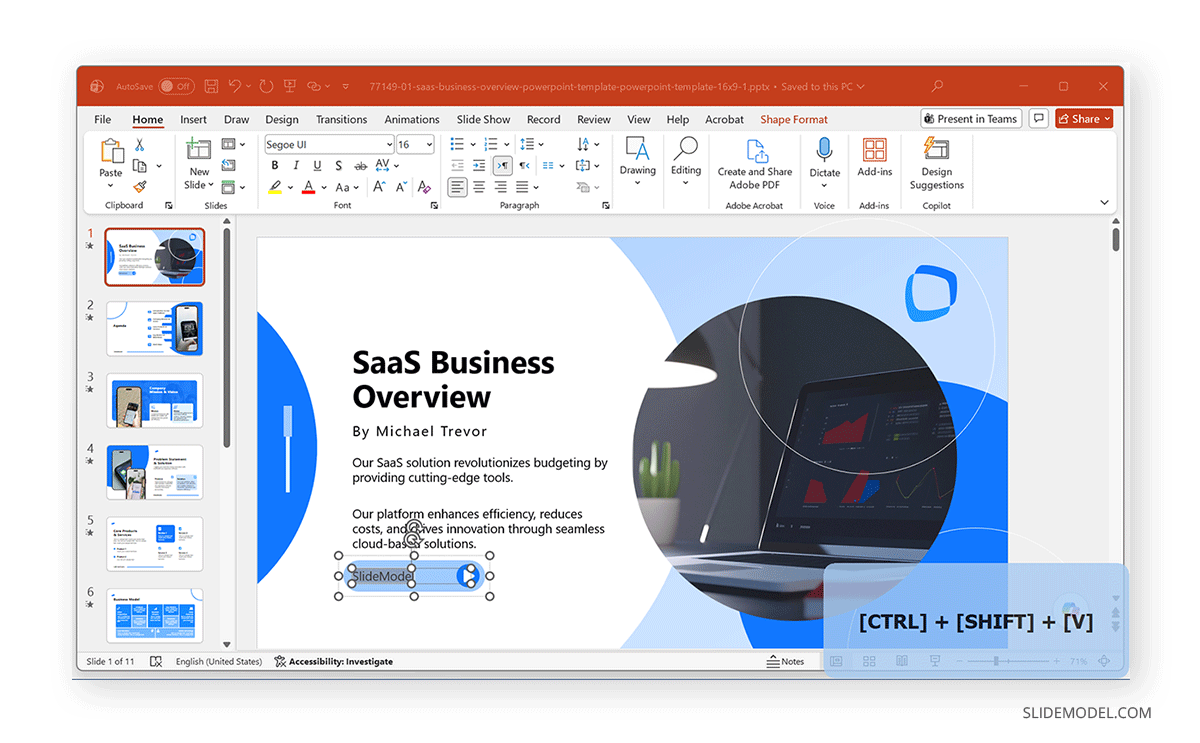1200x743 pixels.
Task: Open the Shape Format tab
Action: click(794, 119)
